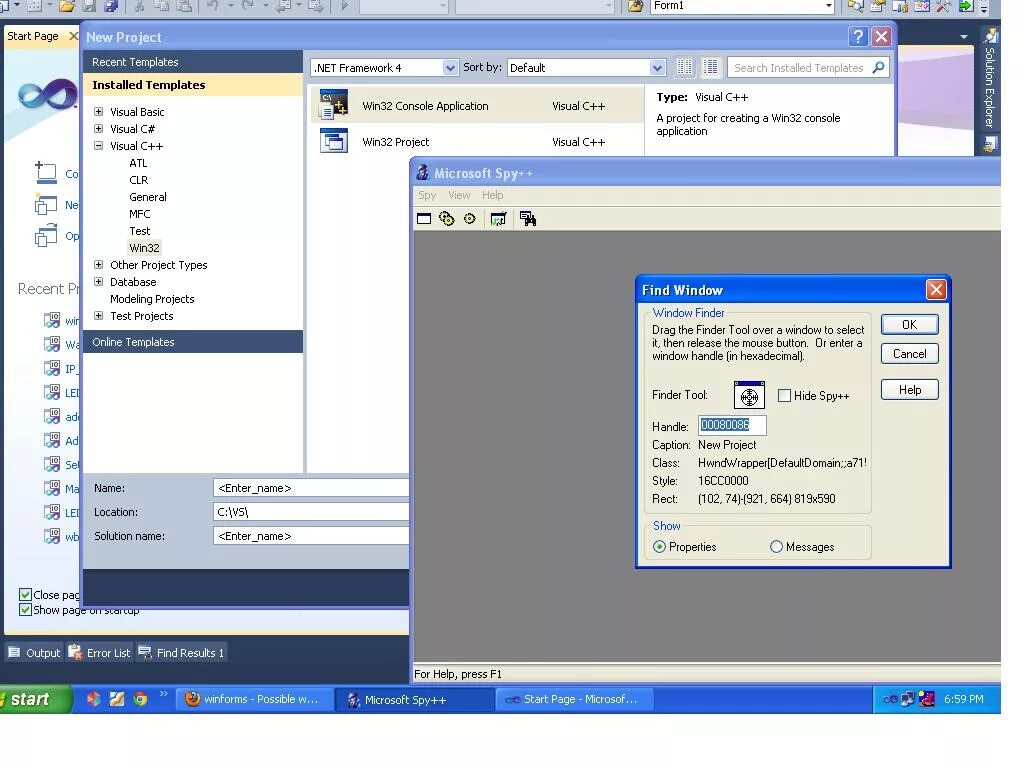Expand the Visual Basic tree node
Viewport: 1024px width, 768px height.
(x=99, y=112)
